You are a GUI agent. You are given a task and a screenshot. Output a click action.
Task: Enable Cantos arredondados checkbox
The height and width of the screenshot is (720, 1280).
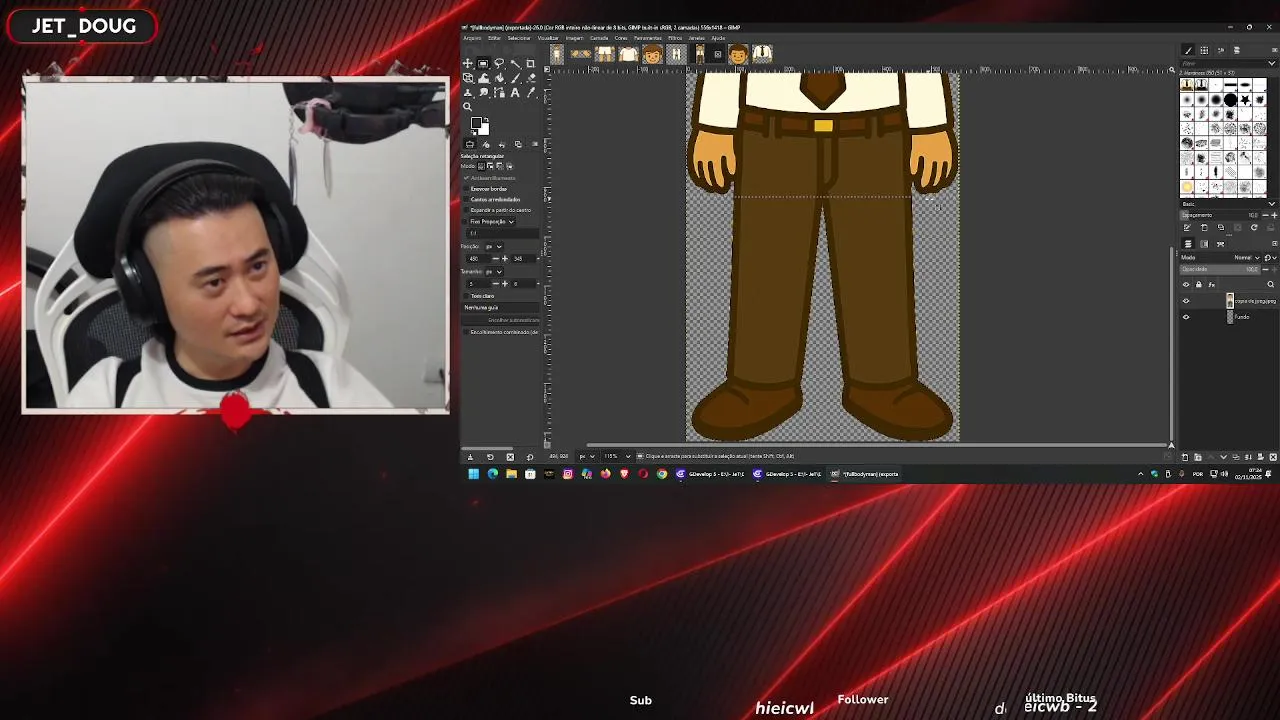tap(466, 199)
